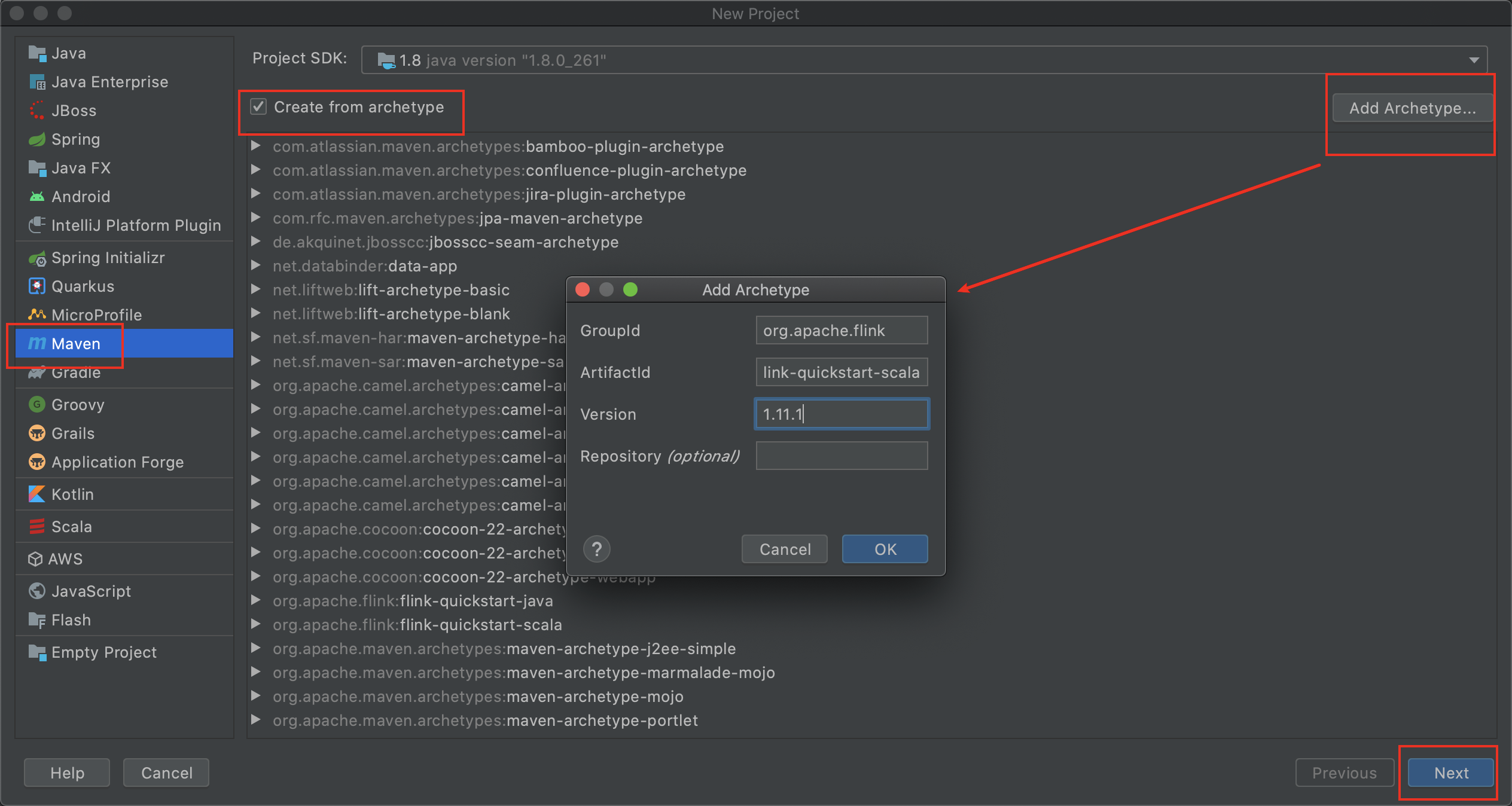
Task: Click OK in Add Archetype dialog
Action: (885, 549)
